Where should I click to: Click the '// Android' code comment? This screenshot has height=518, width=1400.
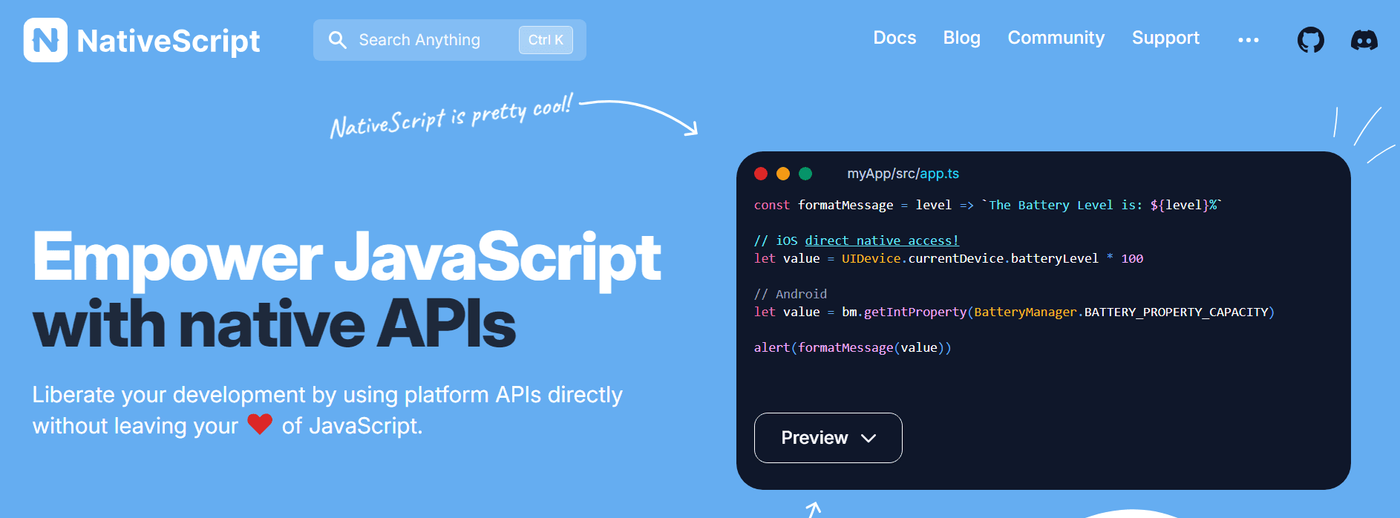[x=790, y=294]
